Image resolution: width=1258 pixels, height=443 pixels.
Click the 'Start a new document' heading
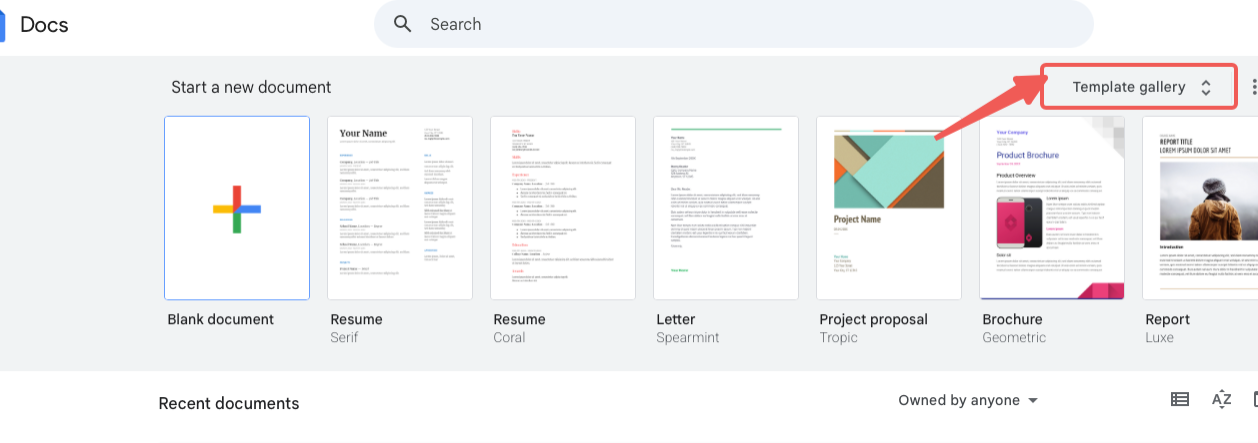(251, 87)
